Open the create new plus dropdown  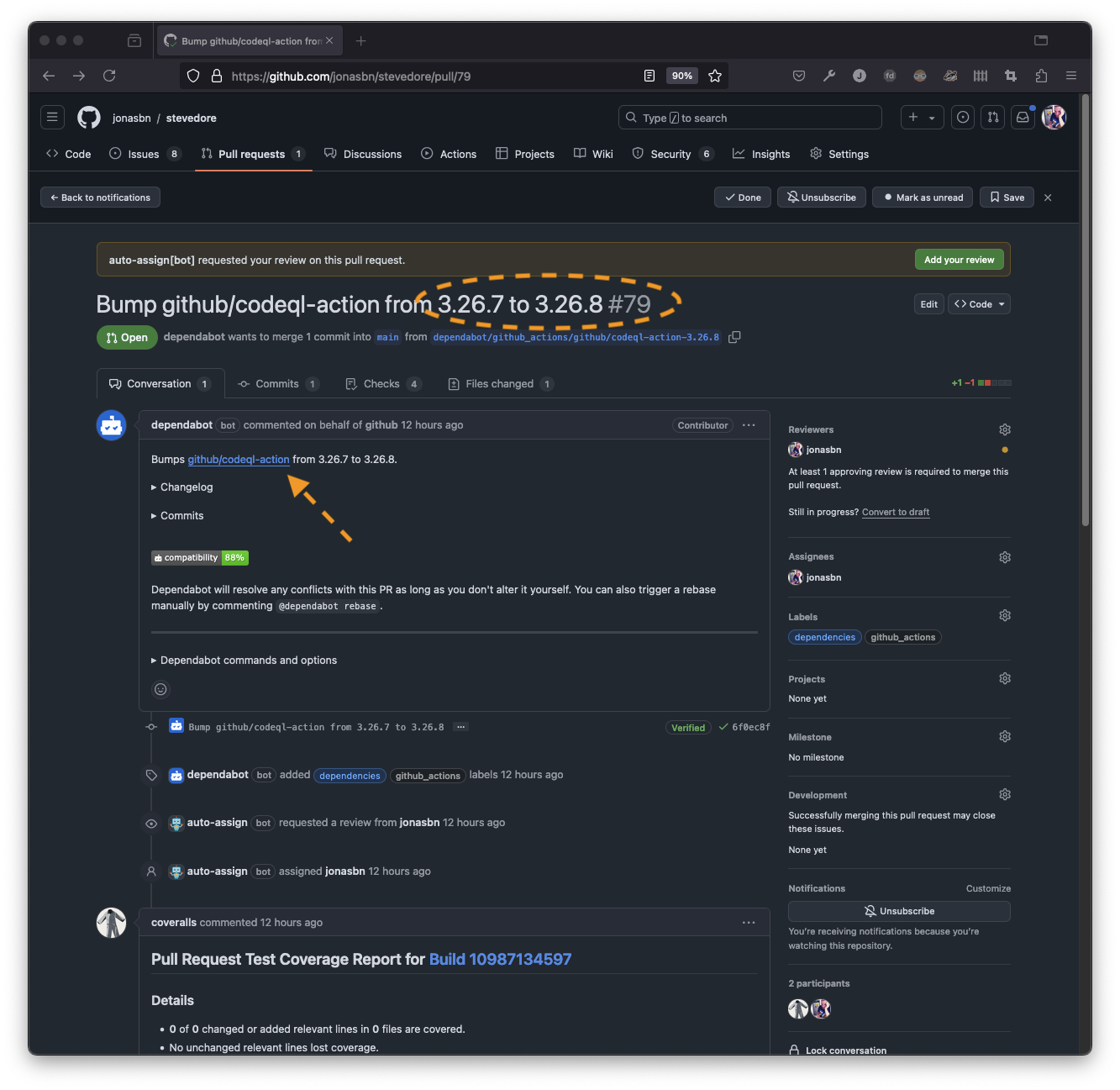pyautogui.click(x=923, y=118)
